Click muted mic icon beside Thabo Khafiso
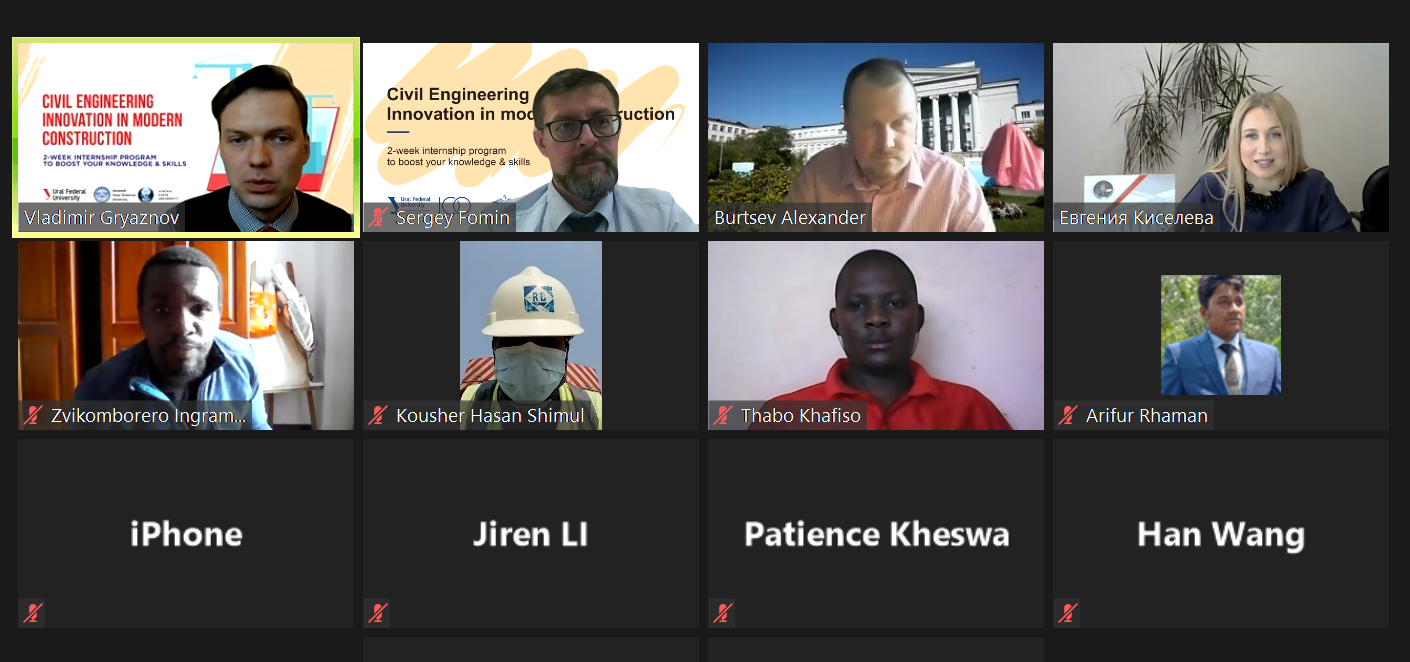Screen dimensions: 1410x662 coord(722,415)
